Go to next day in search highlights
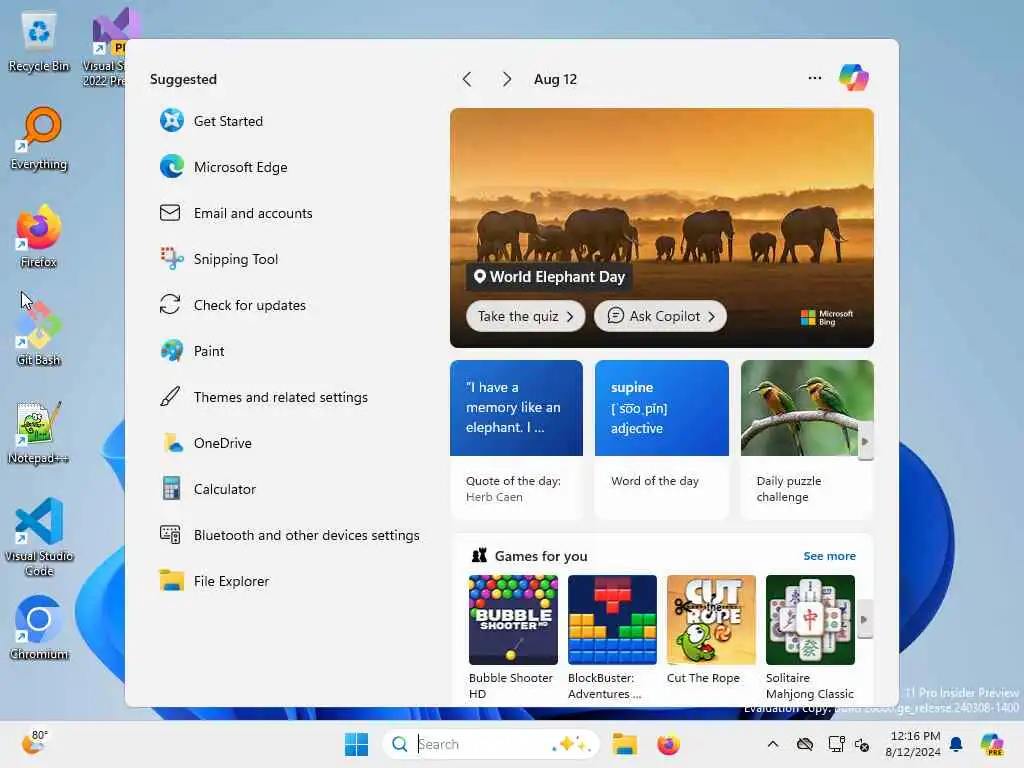1024x768 pixels. pos(507,79)
